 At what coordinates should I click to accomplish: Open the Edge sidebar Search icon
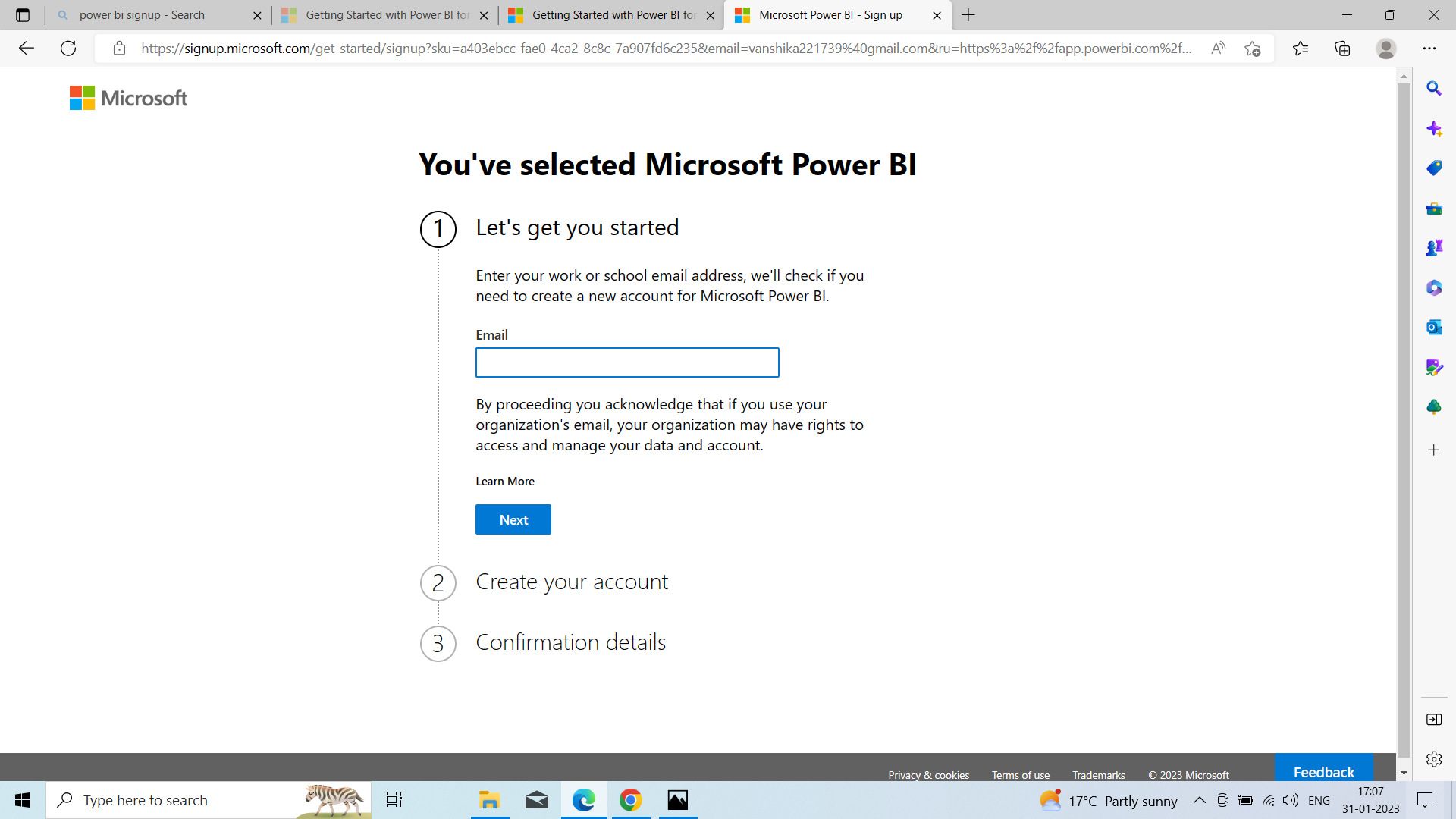pyautogui.click(x=1433, y=89)
